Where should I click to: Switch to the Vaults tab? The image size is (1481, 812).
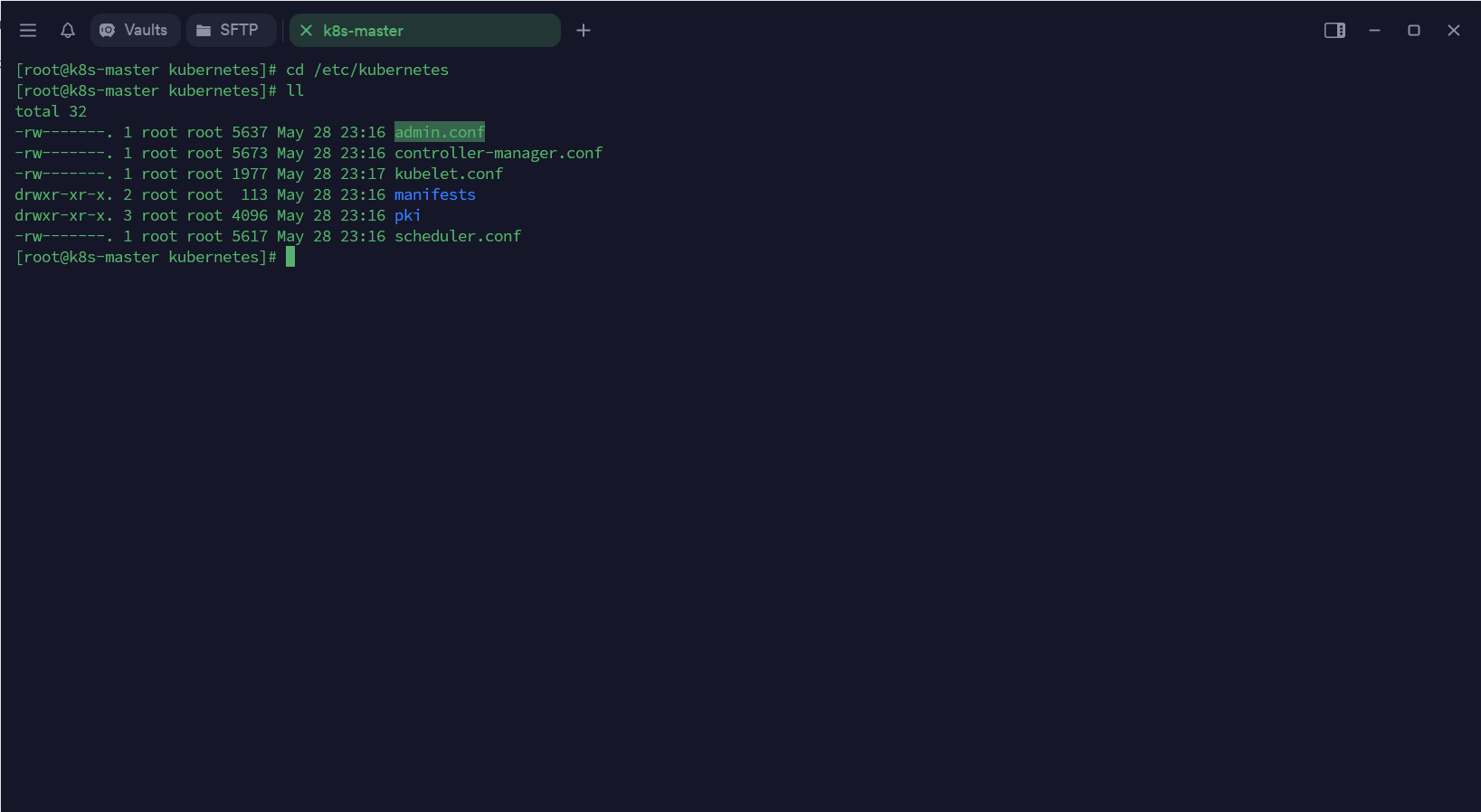point(135,31)
